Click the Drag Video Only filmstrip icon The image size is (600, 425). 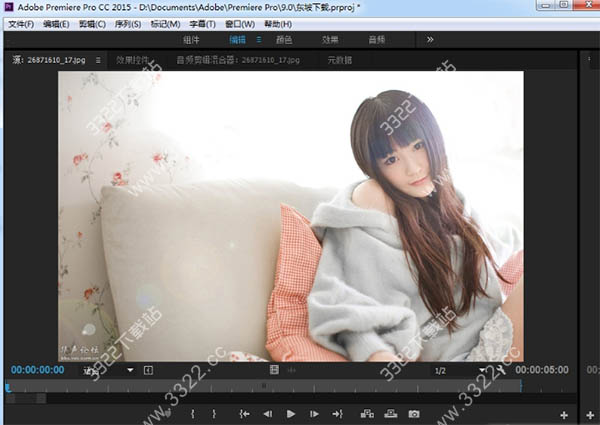click(x=274, y=370)
